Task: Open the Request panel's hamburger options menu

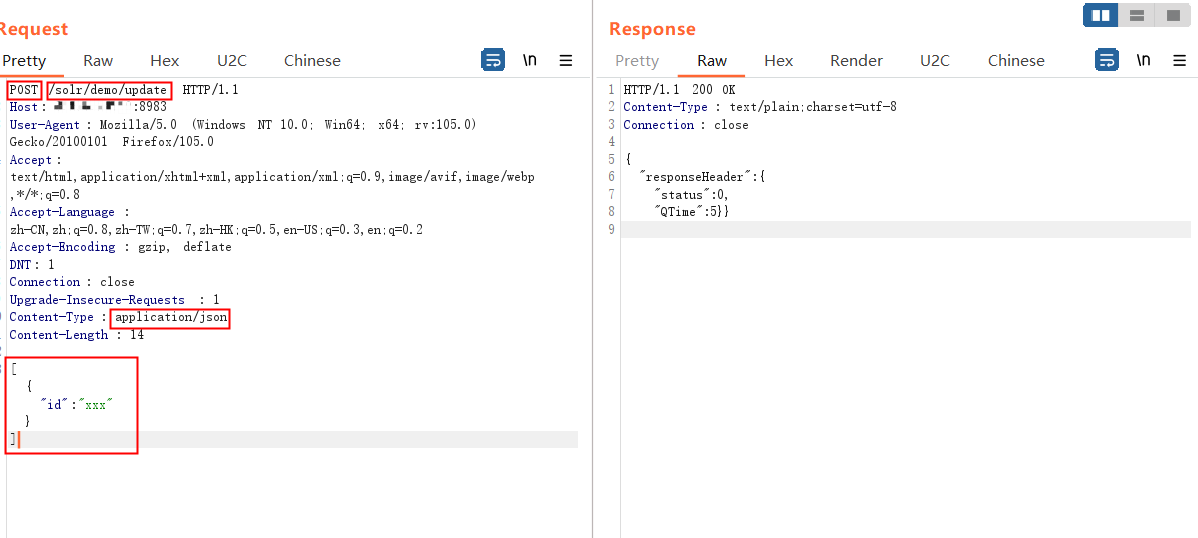Action: [566, 60]
